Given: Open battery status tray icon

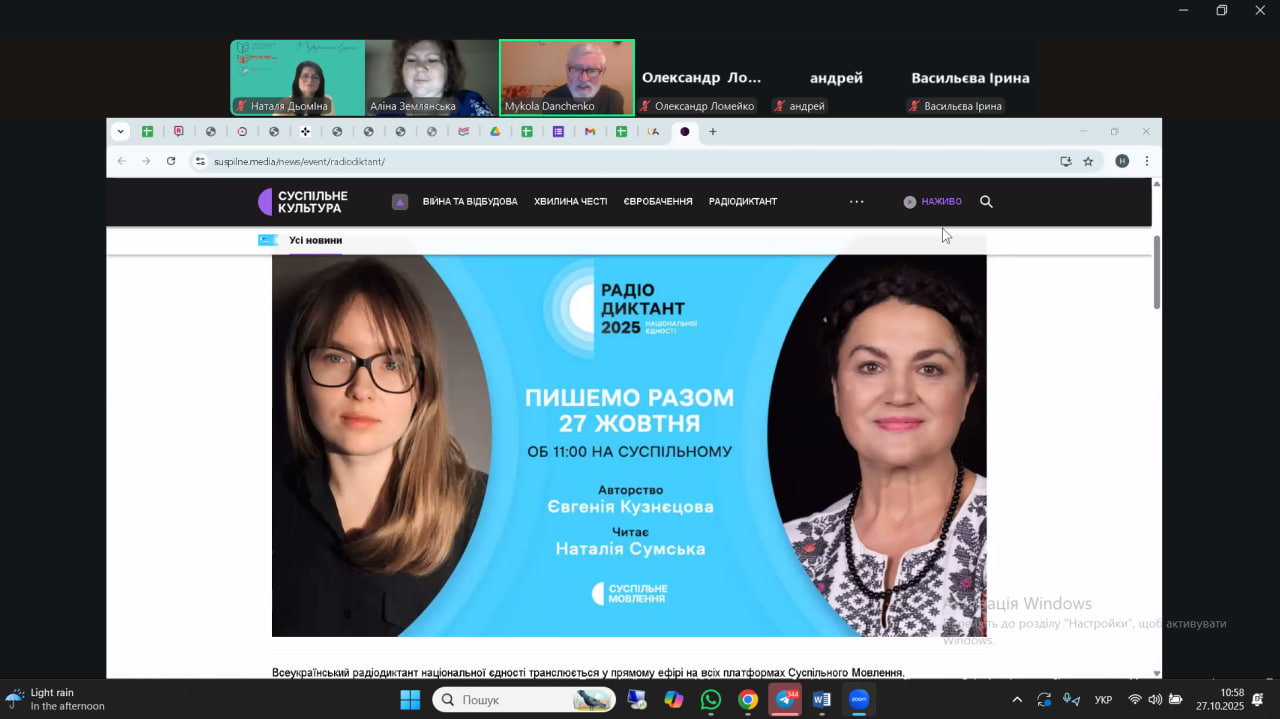Looking at the screenshot, I should click(1176, 700).
